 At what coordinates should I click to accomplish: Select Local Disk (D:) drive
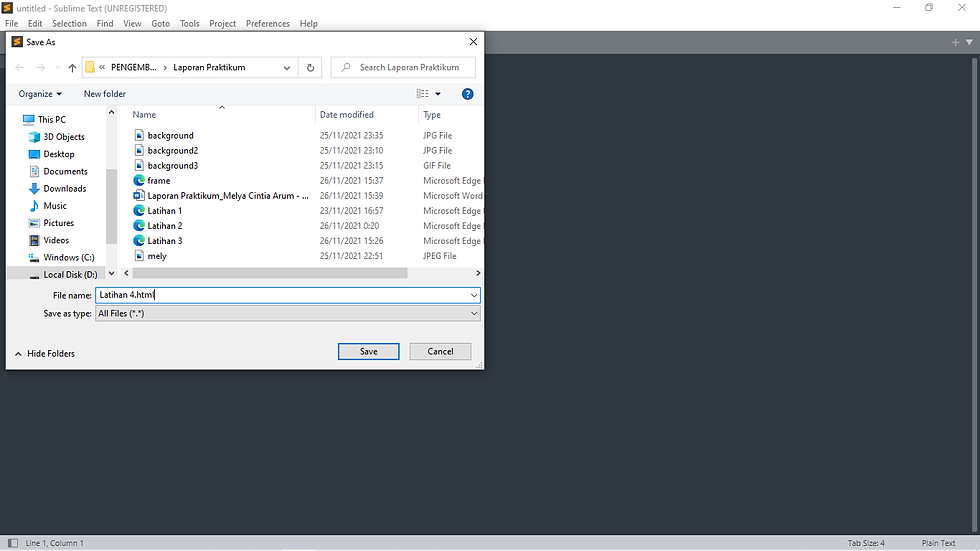(x=69, y=274)
